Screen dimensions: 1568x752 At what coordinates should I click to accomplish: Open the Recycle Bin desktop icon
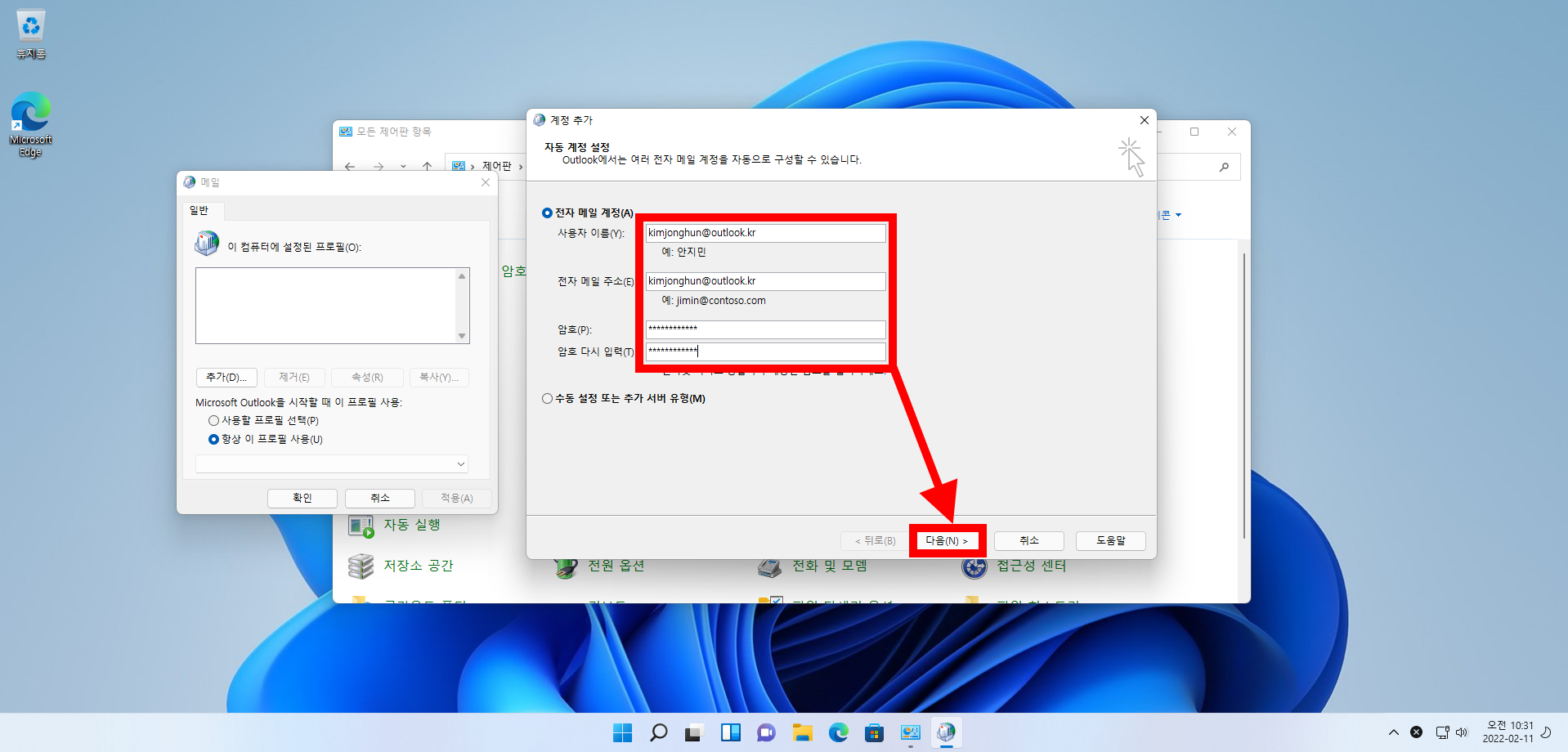pos(31,34)
